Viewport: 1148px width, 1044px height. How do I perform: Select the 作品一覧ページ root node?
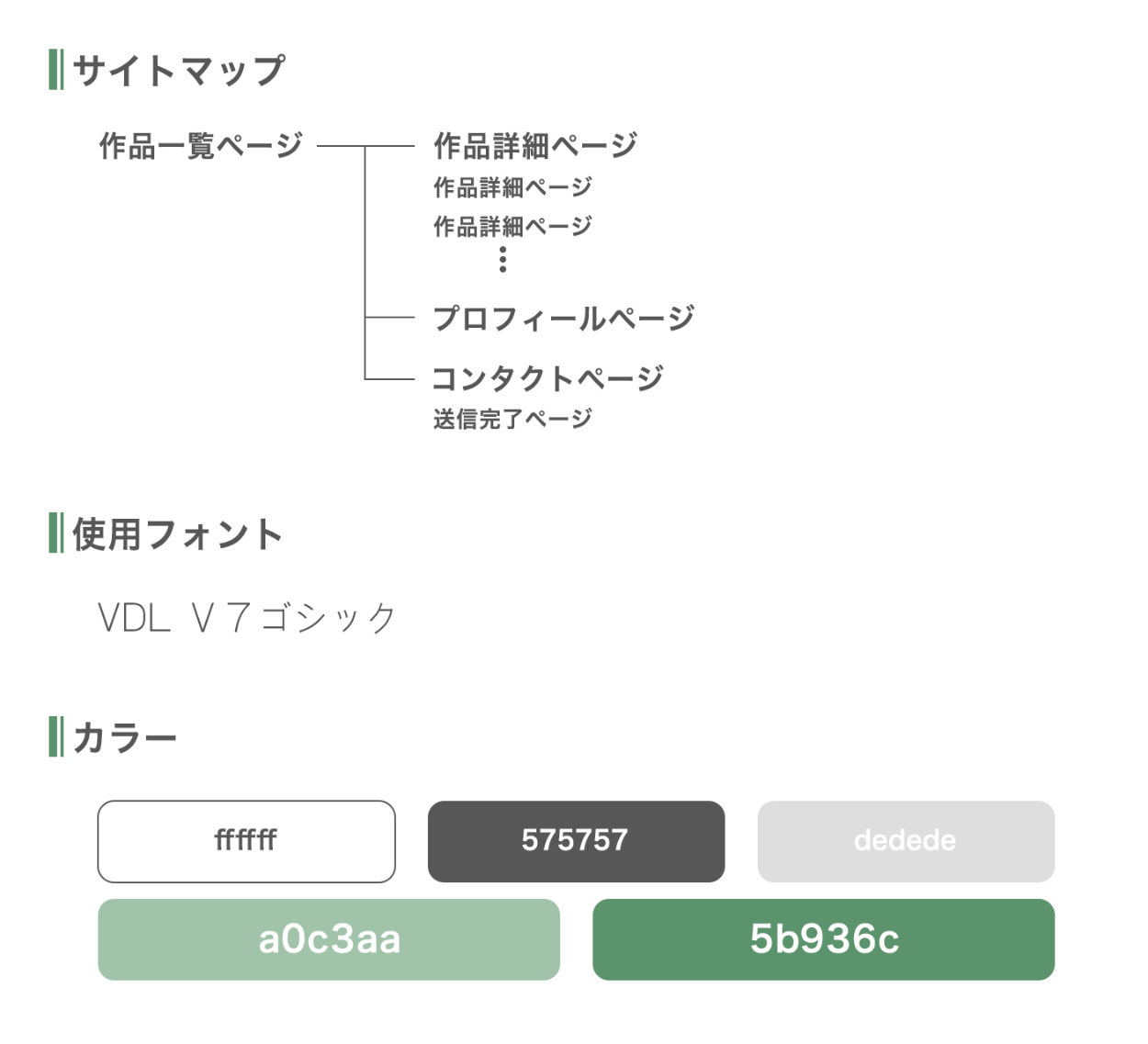pyautogui.click(x=200, y=145)
